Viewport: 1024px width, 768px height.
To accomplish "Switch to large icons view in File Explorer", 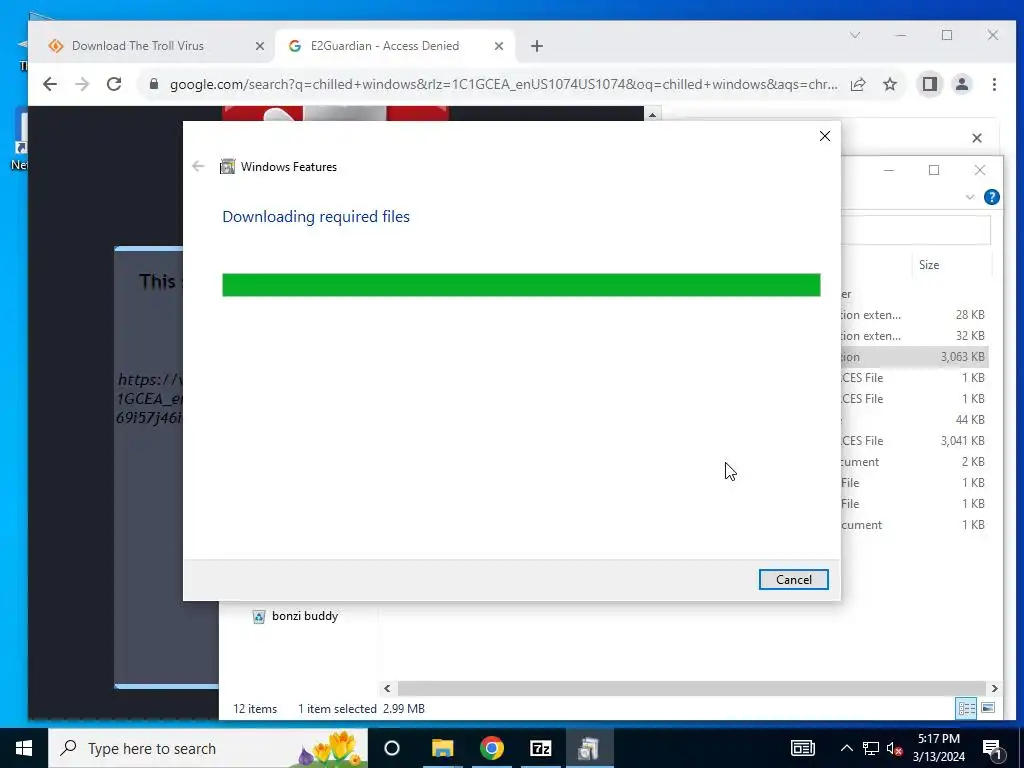I will (988, 708).
